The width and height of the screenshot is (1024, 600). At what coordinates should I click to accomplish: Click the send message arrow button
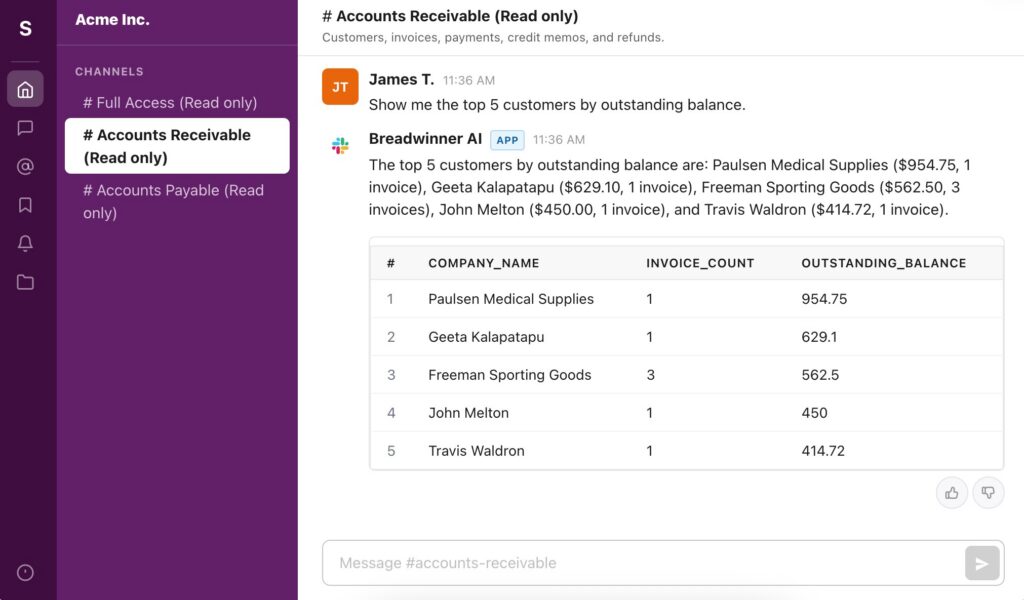tap(982, 563)
